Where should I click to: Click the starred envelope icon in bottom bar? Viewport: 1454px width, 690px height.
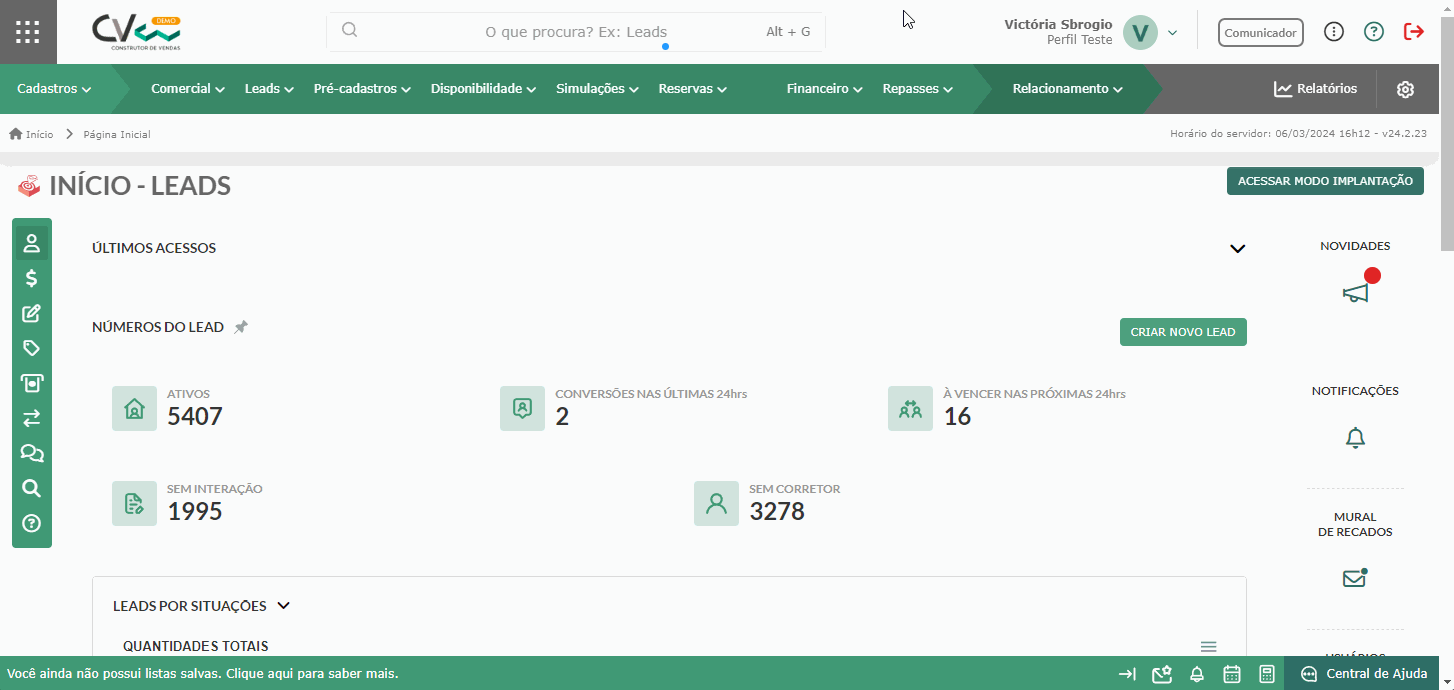coord(1161,674)
